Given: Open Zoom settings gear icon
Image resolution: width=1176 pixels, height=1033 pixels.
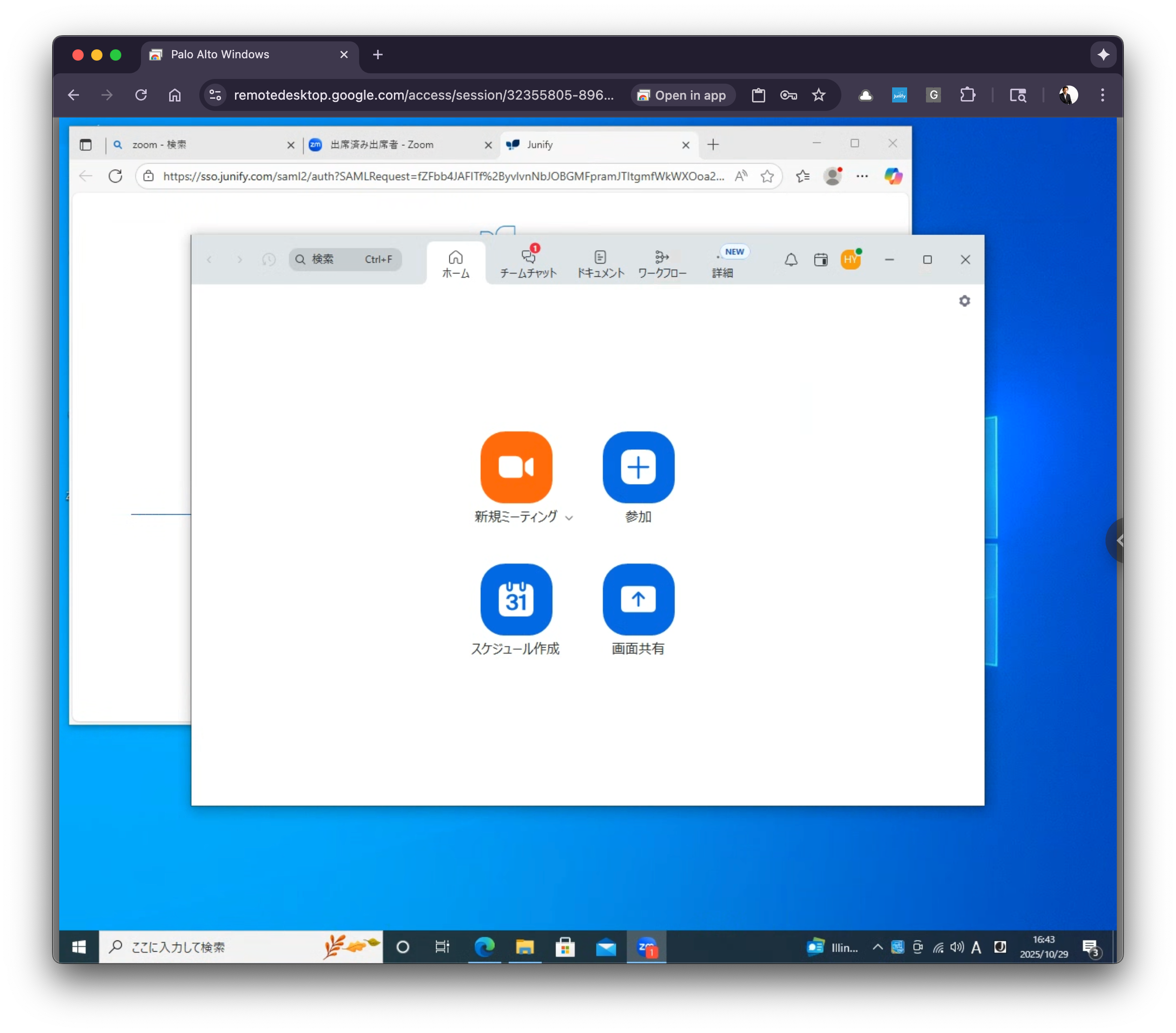Looking at the screenshot, I should click(964, 301).
